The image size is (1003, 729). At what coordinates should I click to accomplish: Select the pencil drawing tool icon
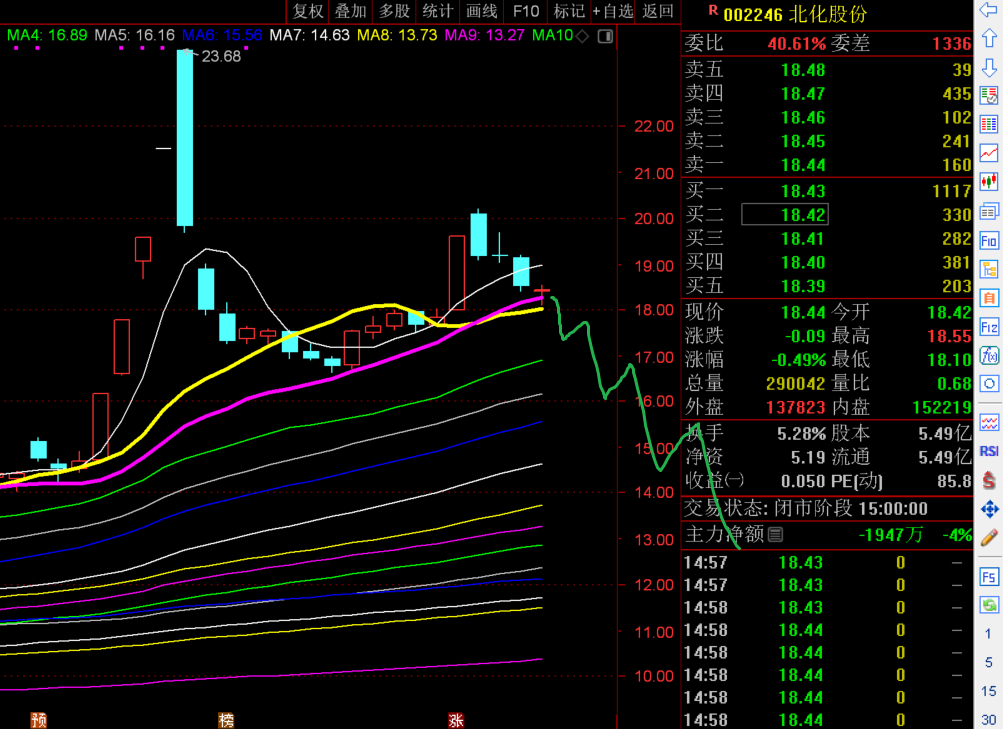[988, 538]
